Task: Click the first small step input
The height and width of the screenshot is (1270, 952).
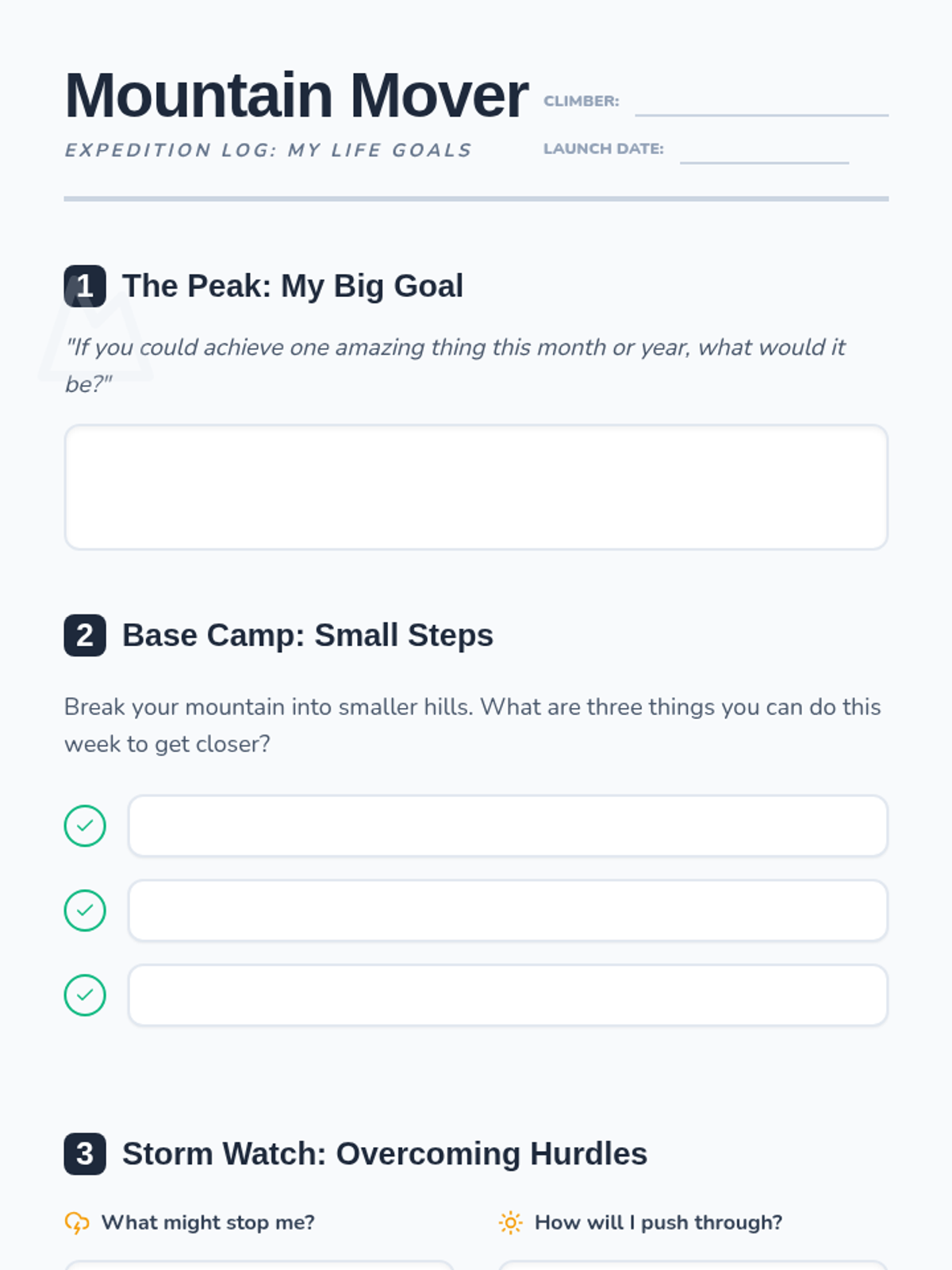Action: [508, 825]
